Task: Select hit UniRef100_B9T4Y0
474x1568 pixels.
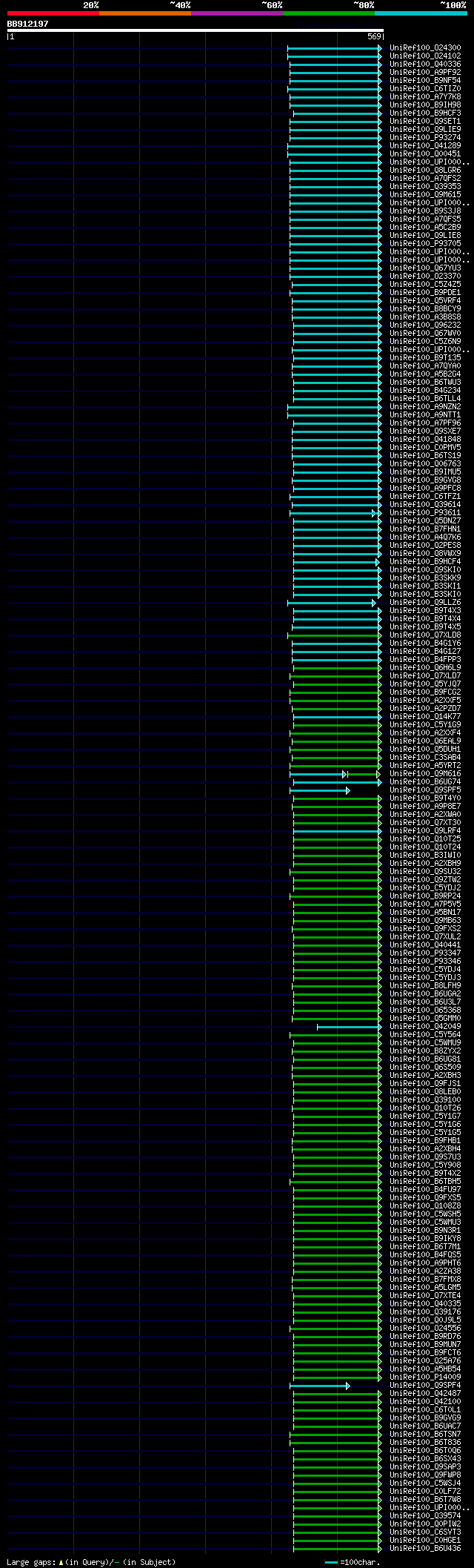Action: (x=425, y=798)
